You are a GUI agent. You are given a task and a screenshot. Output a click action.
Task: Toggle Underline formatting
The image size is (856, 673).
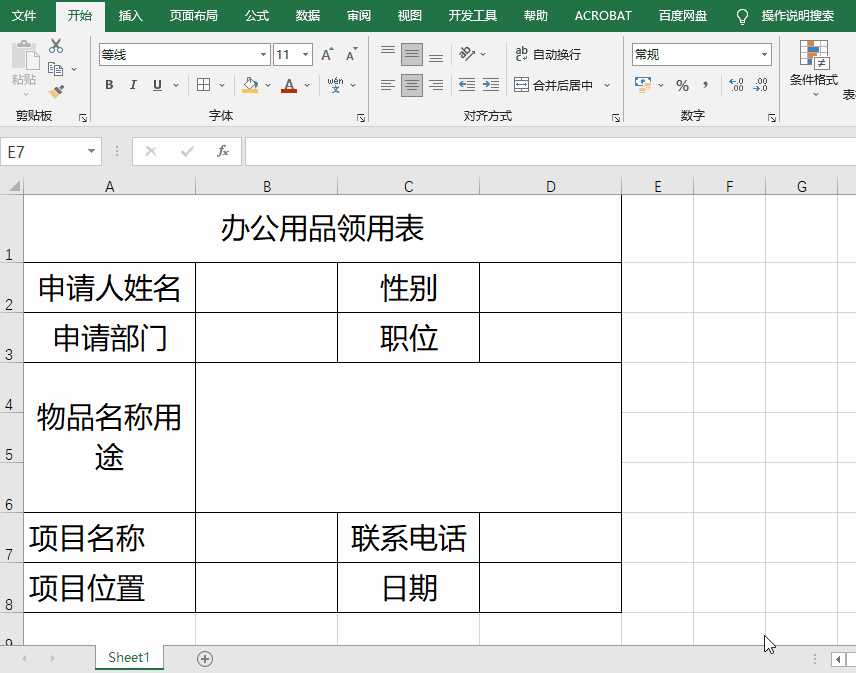[157, 85]
